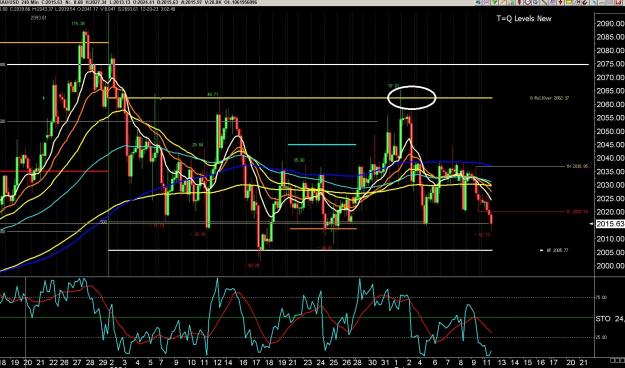Click date label 12 on time axis
Viewport: 625px width, 368px height.
(x=217, y=363)
